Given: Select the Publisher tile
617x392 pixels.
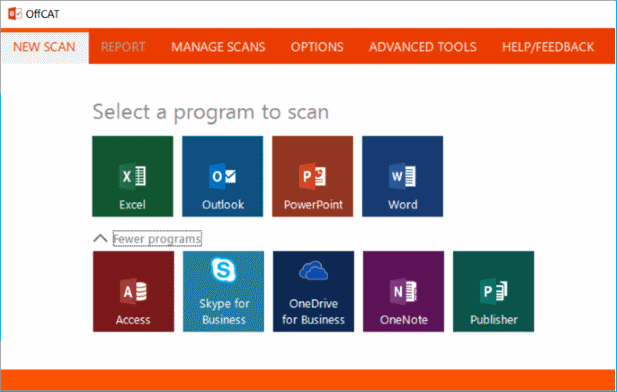Looking at the screenshot, I should (x=493, y=292).
